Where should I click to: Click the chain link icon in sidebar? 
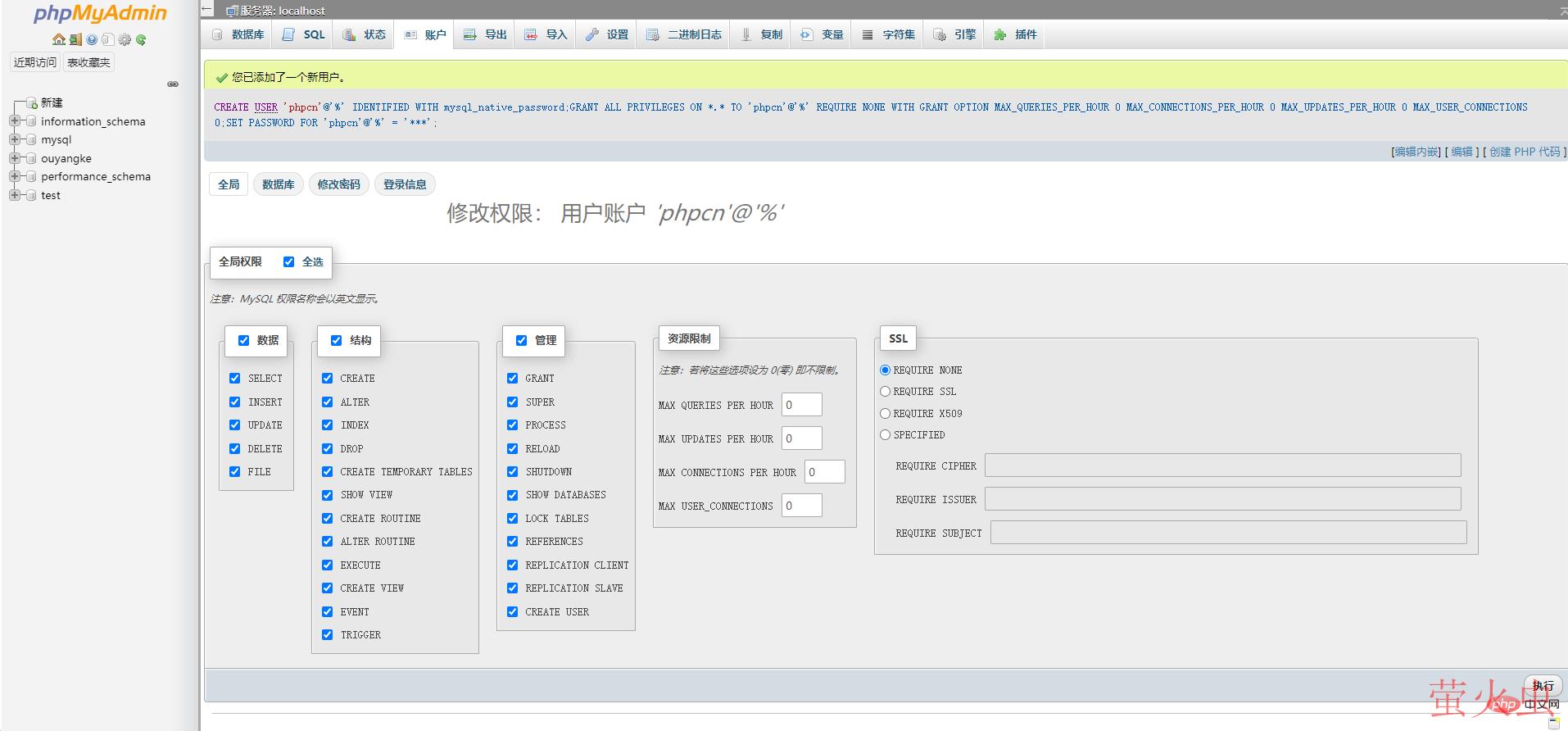tap(173, 84)
